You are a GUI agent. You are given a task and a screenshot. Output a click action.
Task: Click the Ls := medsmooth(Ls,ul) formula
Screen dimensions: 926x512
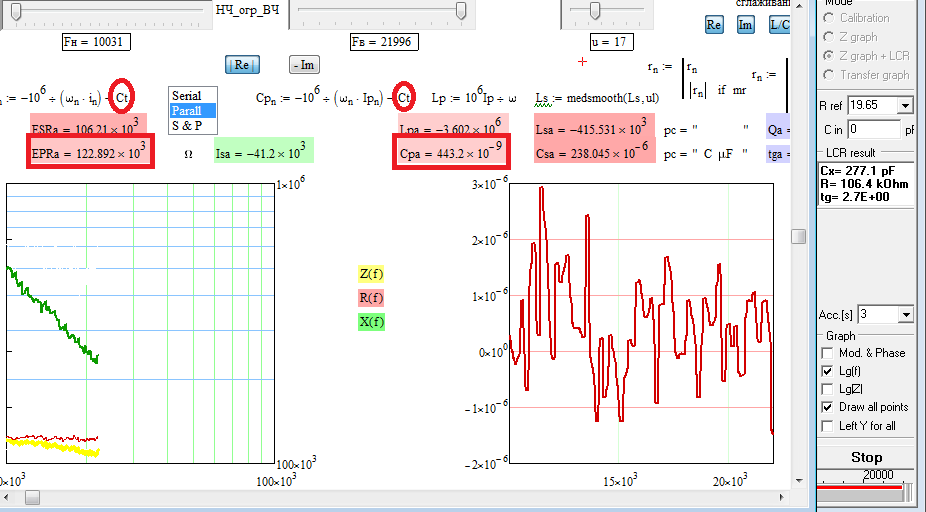597,98
